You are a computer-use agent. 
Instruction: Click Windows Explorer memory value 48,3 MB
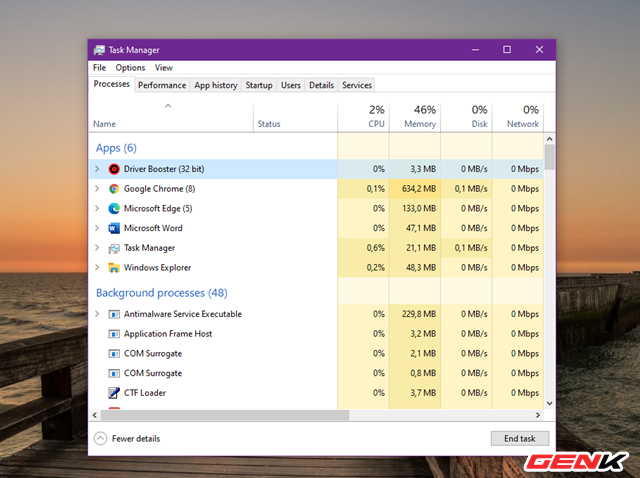tap(421, 267)
